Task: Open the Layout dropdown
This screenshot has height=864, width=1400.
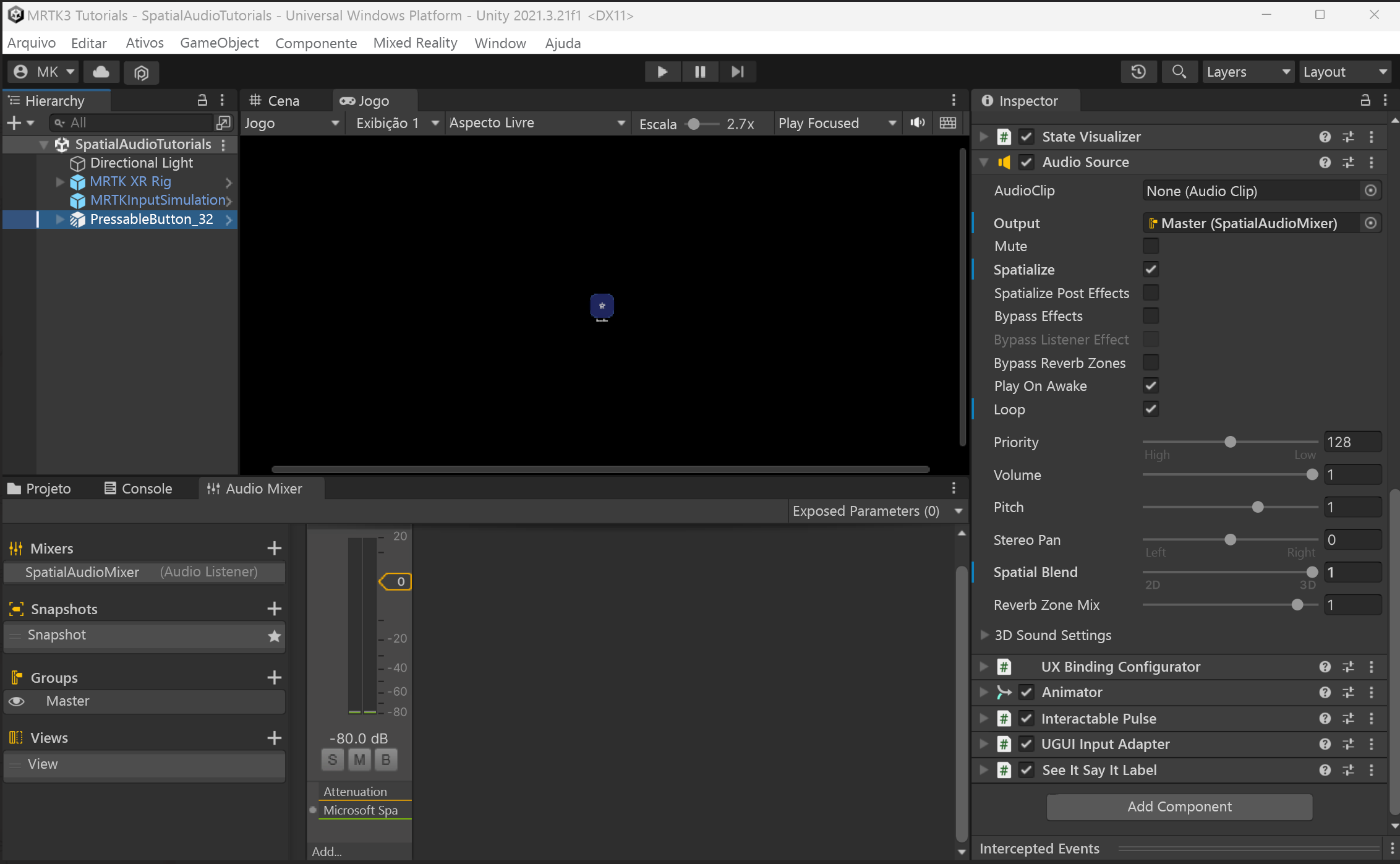Action: pyautogui.click(x=1345, y=71)
